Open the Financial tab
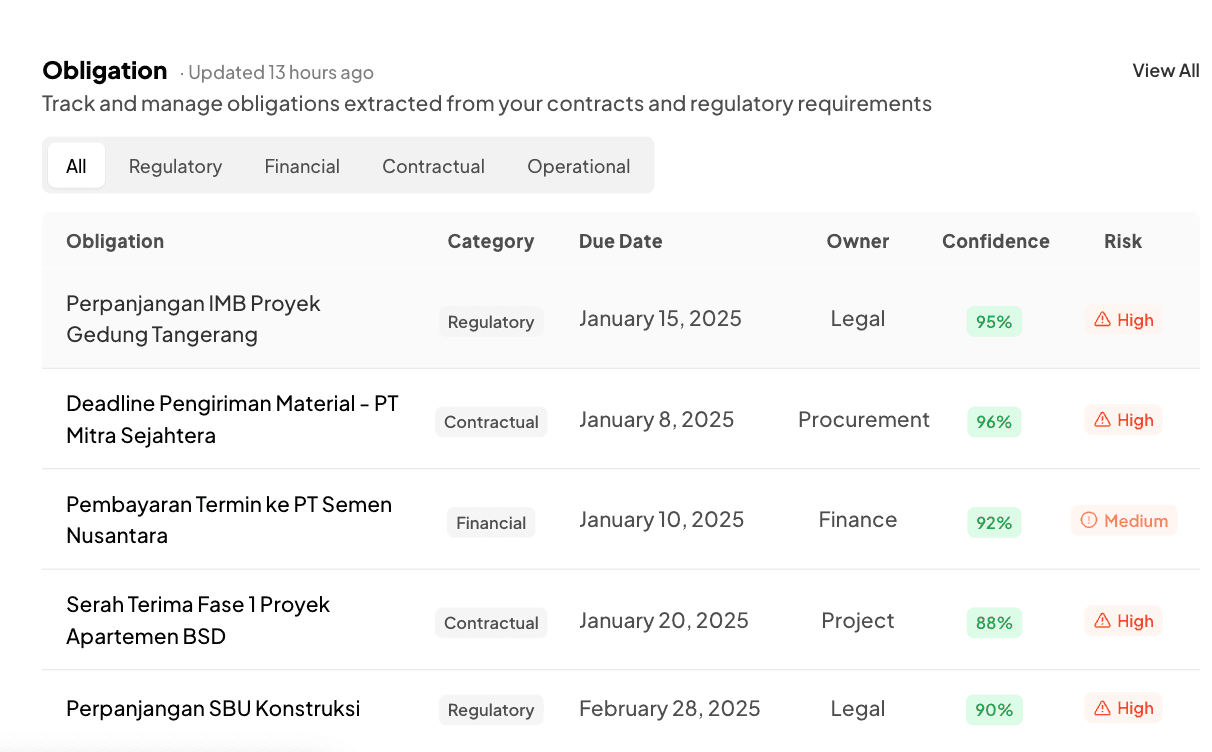1212x752 pixels. 302,166
